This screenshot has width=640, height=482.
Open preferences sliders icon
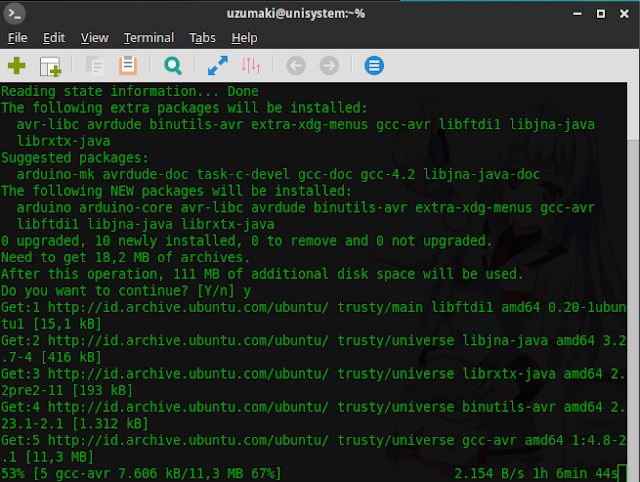coord(251,65)
